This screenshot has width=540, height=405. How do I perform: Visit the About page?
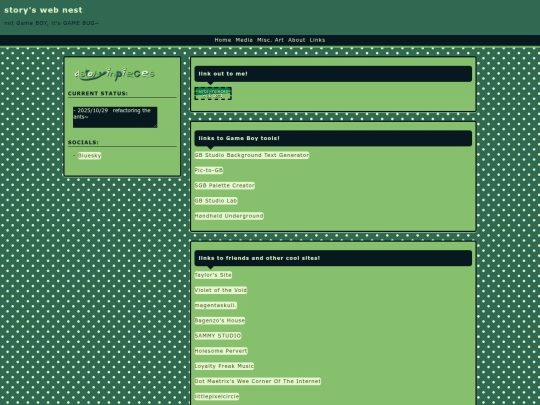297,40
